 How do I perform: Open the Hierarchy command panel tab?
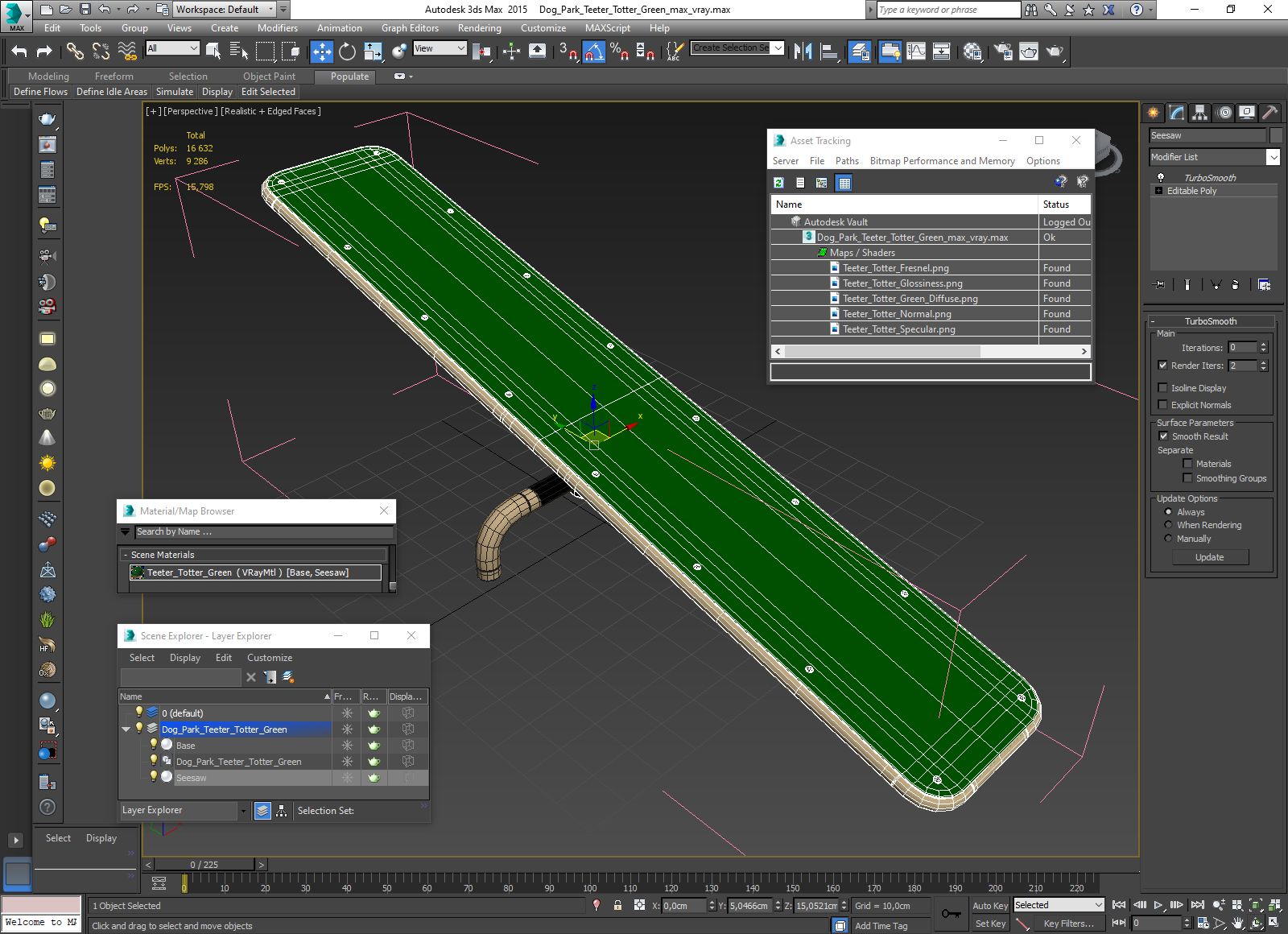[x=1200, y=113]
